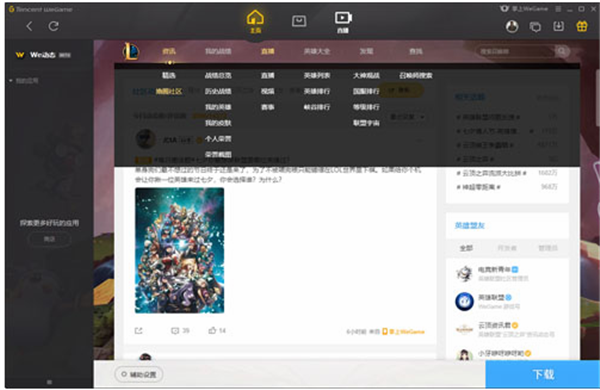The height and width of the screenshot is (390, 600).
Task: Choose 赛事 in the dropdown menu
Action: click(267, 107)
